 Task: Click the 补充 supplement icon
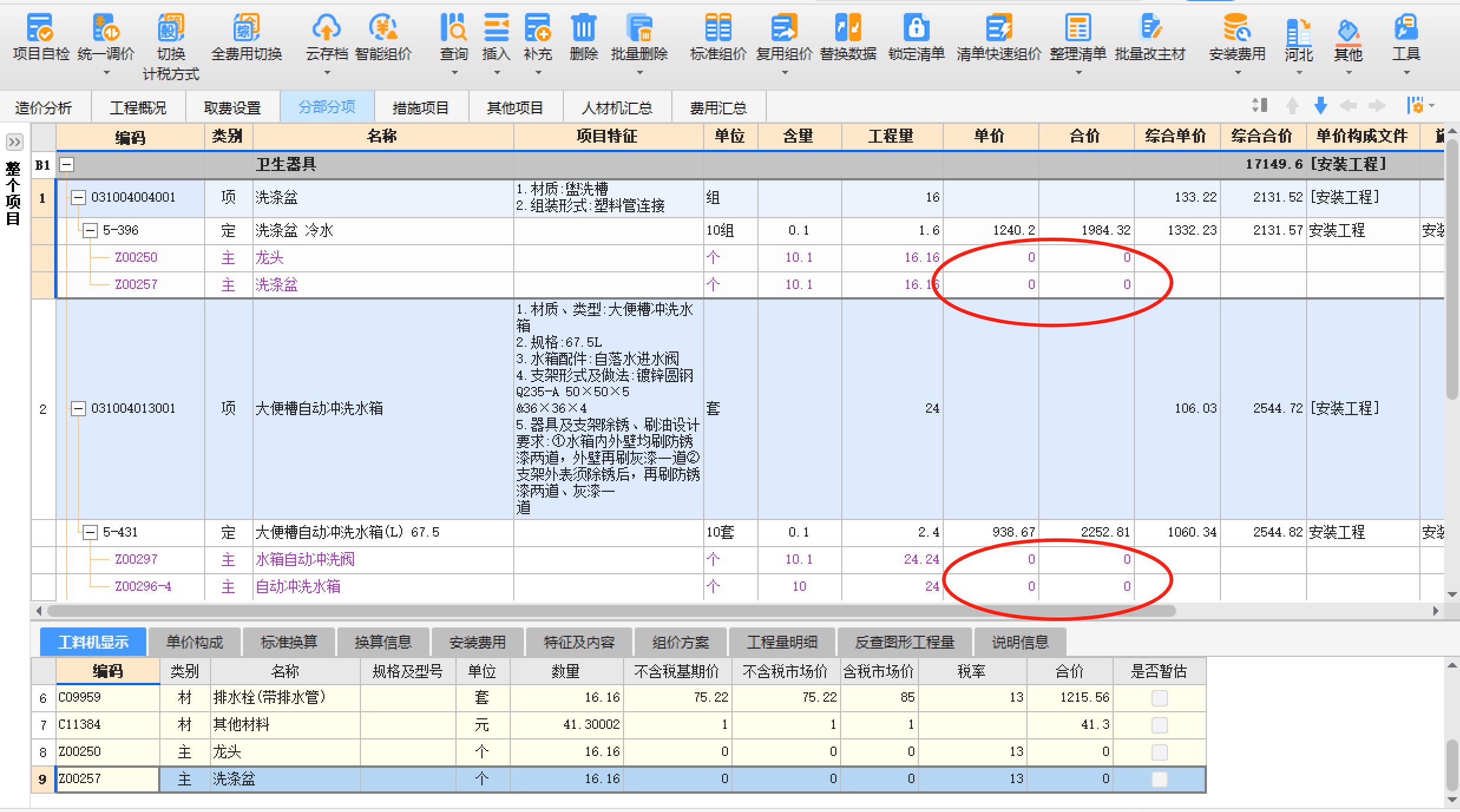coord(537,28)
